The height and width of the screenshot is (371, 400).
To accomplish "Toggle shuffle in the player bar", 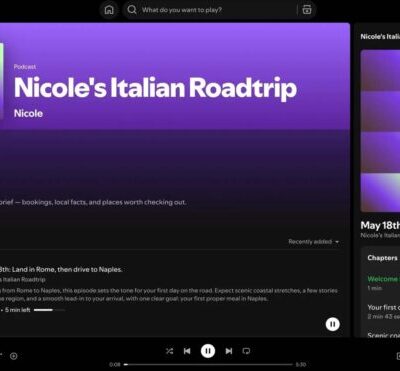I will pyautogui.click(x=169, y=351).
